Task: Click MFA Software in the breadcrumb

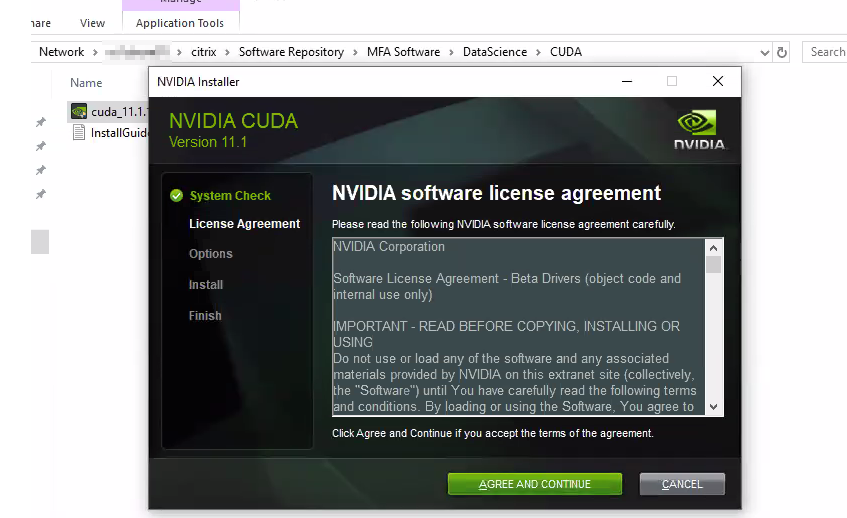Action: pos(404,52)
